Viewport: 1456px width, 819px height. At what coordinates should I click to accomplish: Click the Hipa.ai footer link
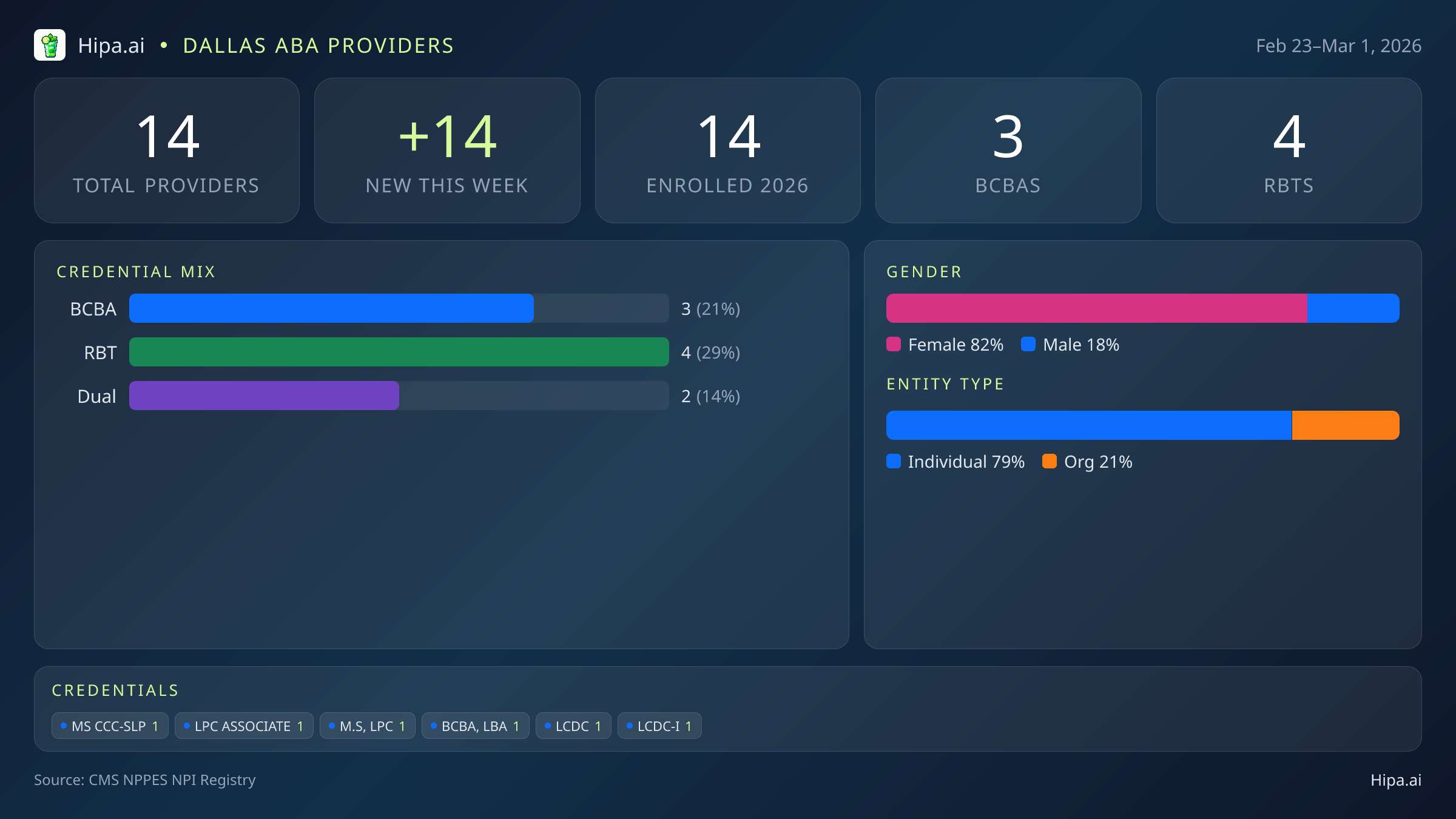click(x=1395, y=780)
